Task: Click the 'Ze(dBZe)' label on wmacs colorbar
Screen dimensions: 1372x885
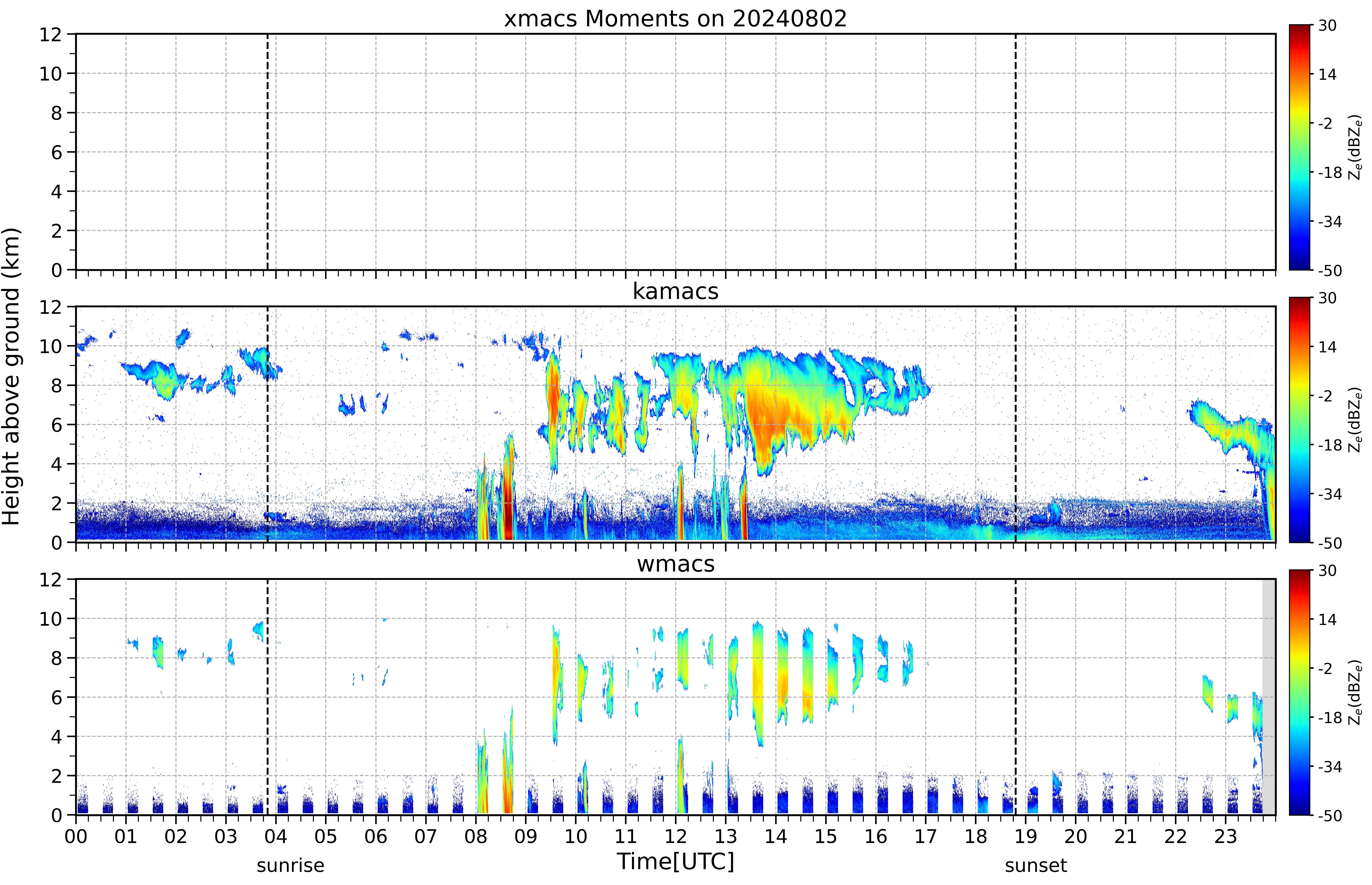Action: point(1355,692)
